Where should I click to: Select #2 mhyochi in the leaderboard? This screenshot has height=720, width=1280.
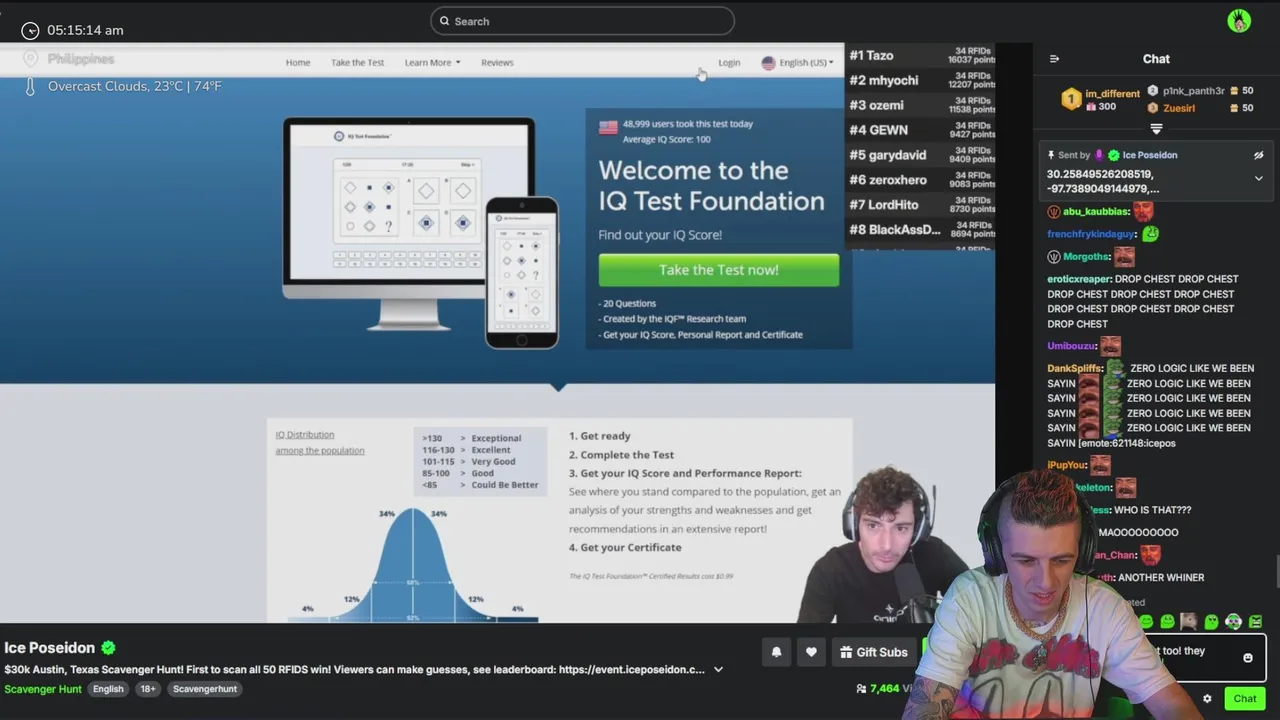[x=921, y=81]
